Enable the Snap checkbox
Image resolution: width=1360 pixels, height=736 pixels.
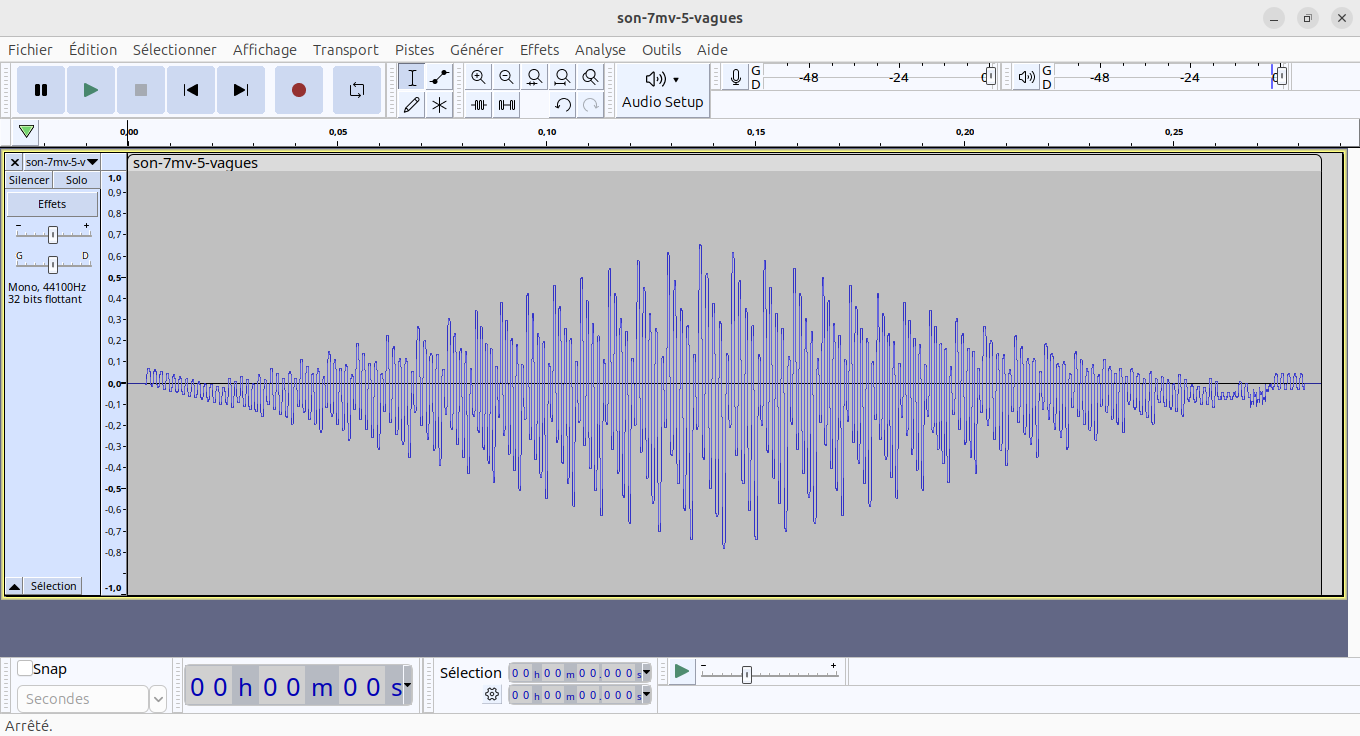click(25, 669)
